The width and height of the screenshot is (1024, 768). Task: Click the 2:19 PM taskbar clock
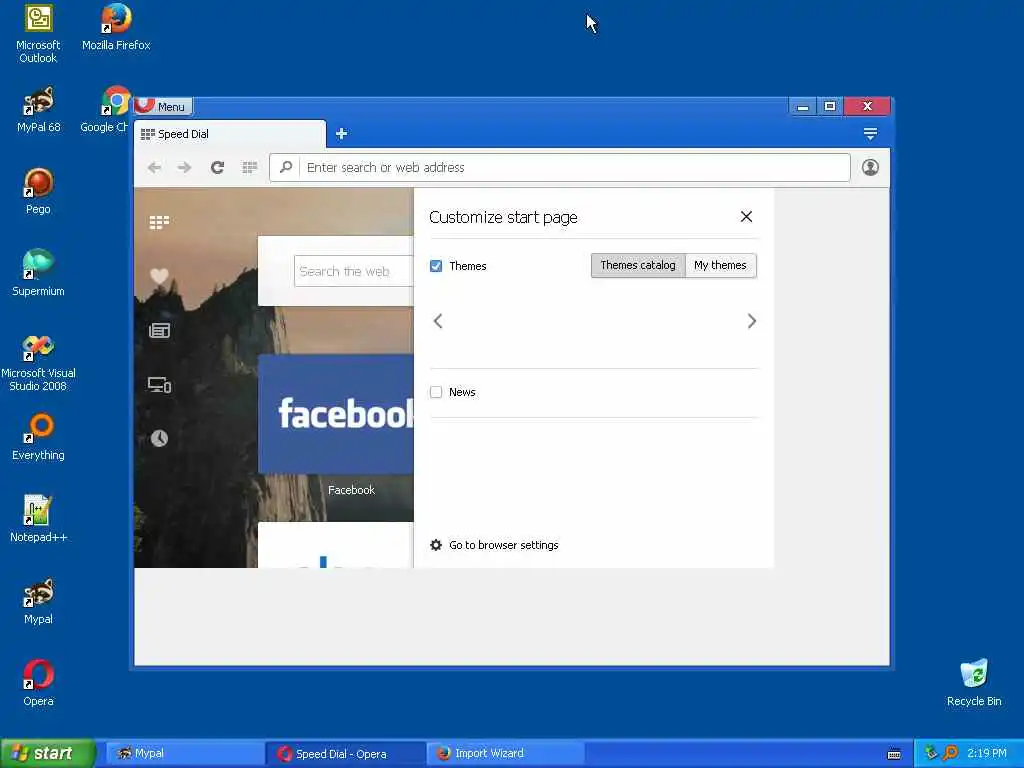[x=987, y=754]
